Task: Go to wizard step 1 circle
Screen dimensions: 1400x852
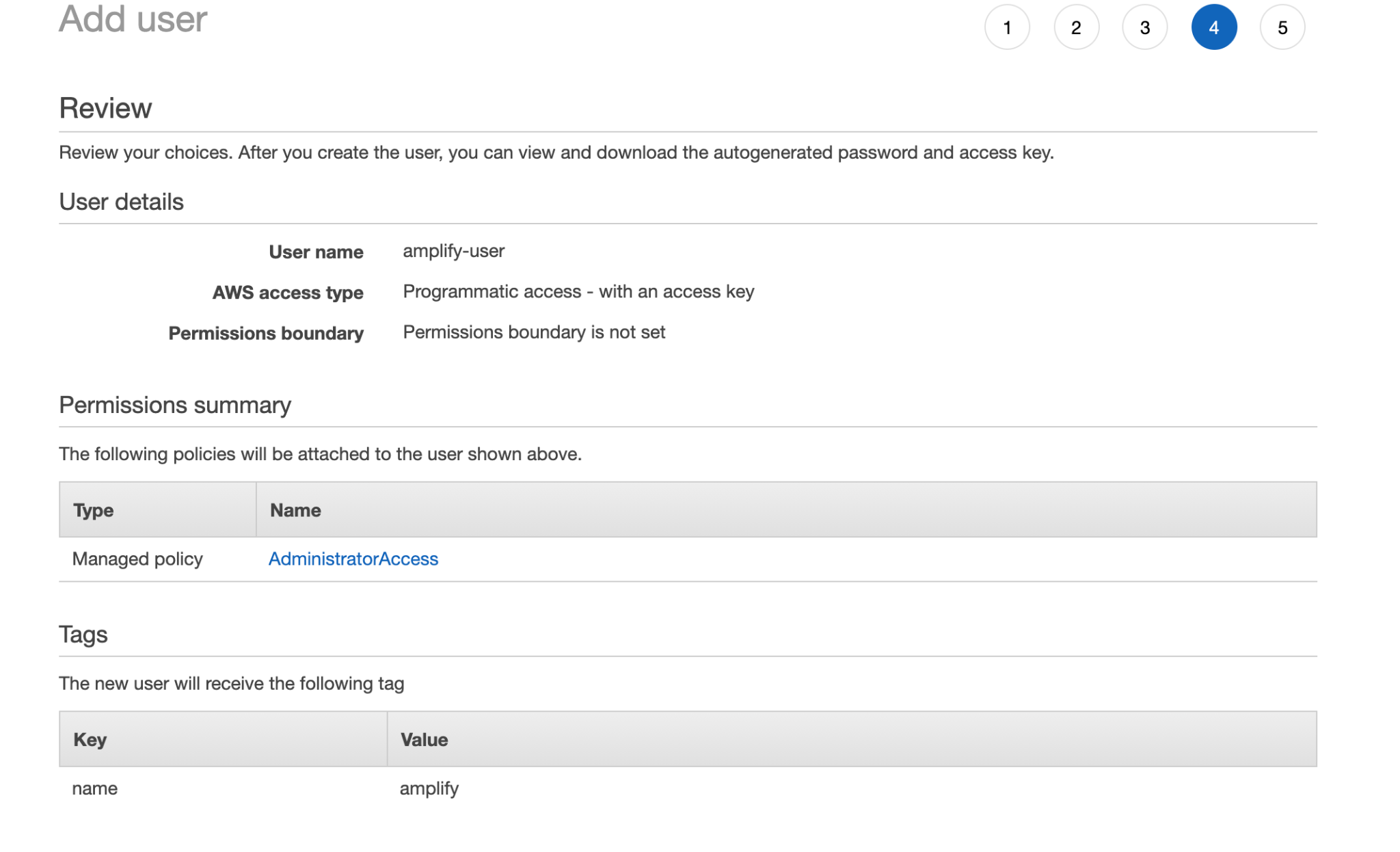Action: (x=1007, y=27)
